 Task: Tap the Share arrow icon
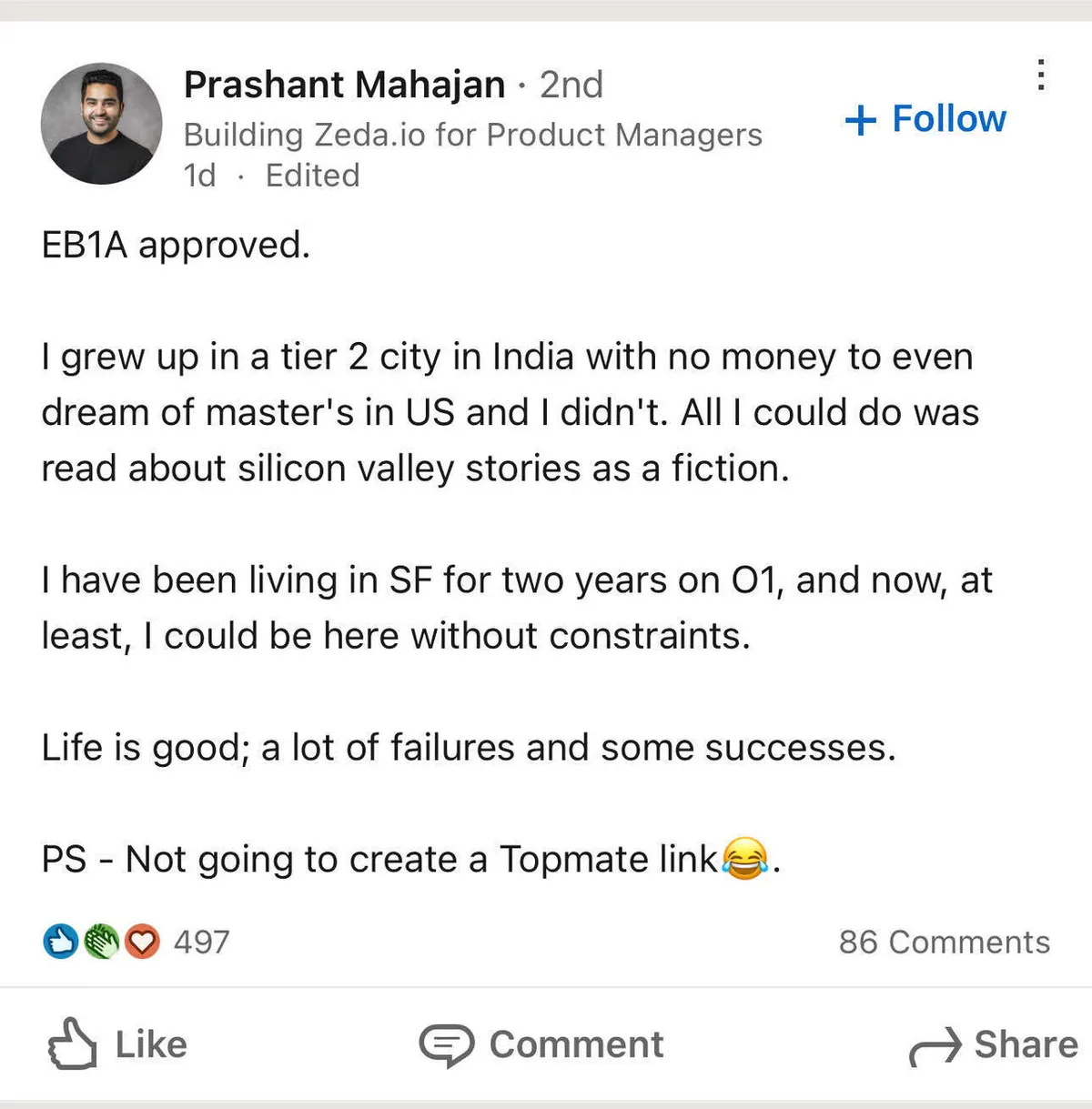[x=935, y=1046]
